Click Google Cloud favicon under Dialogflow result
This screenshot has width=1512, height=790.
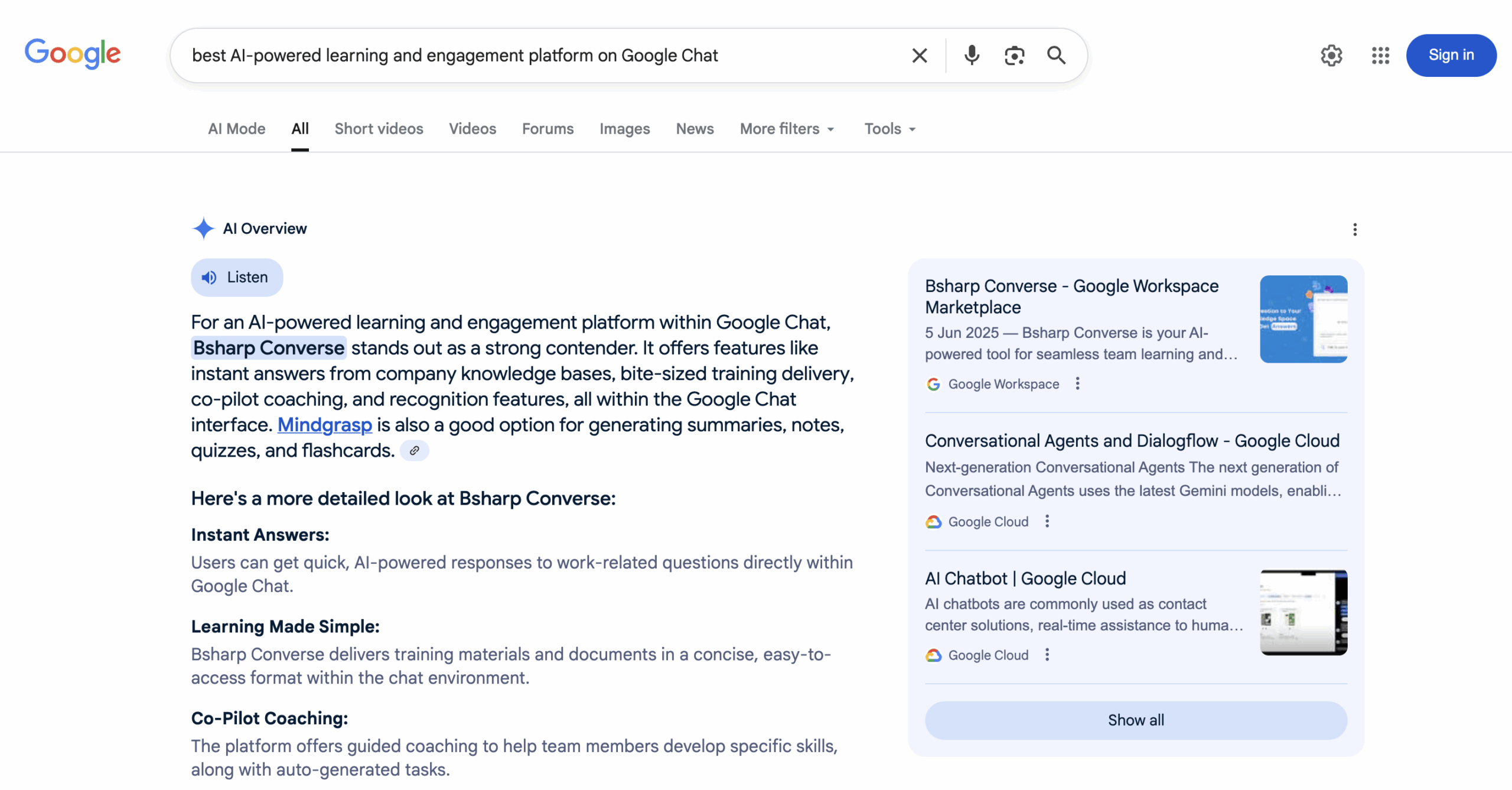(933, 522)
